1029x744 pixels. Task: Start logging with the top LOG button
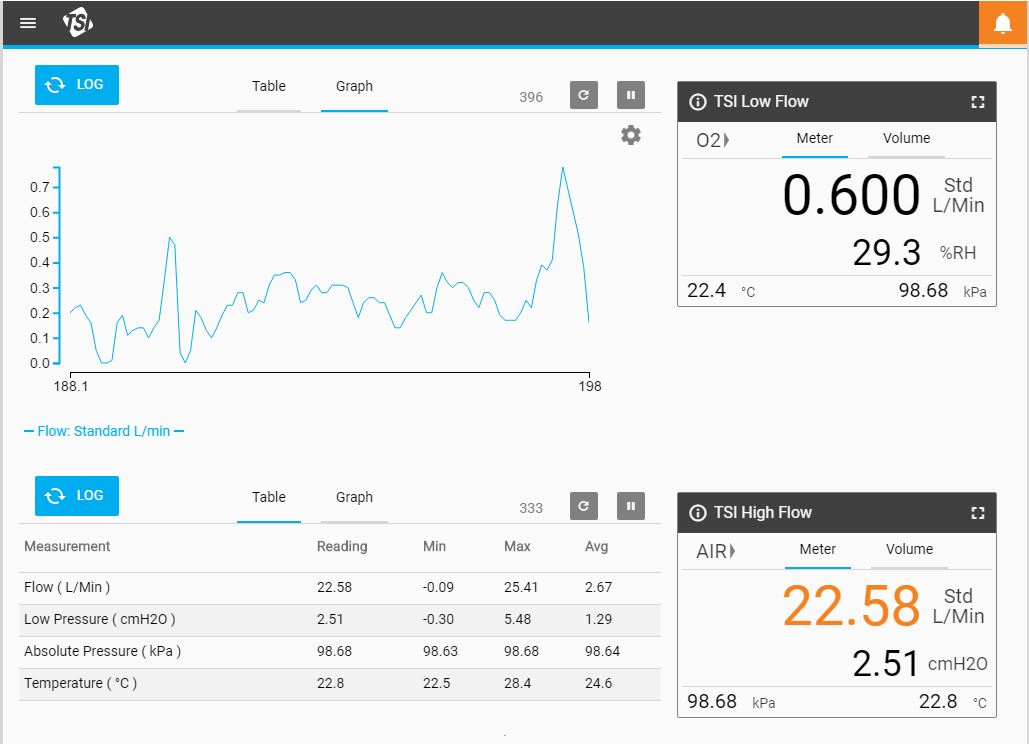tap(77, 85)
